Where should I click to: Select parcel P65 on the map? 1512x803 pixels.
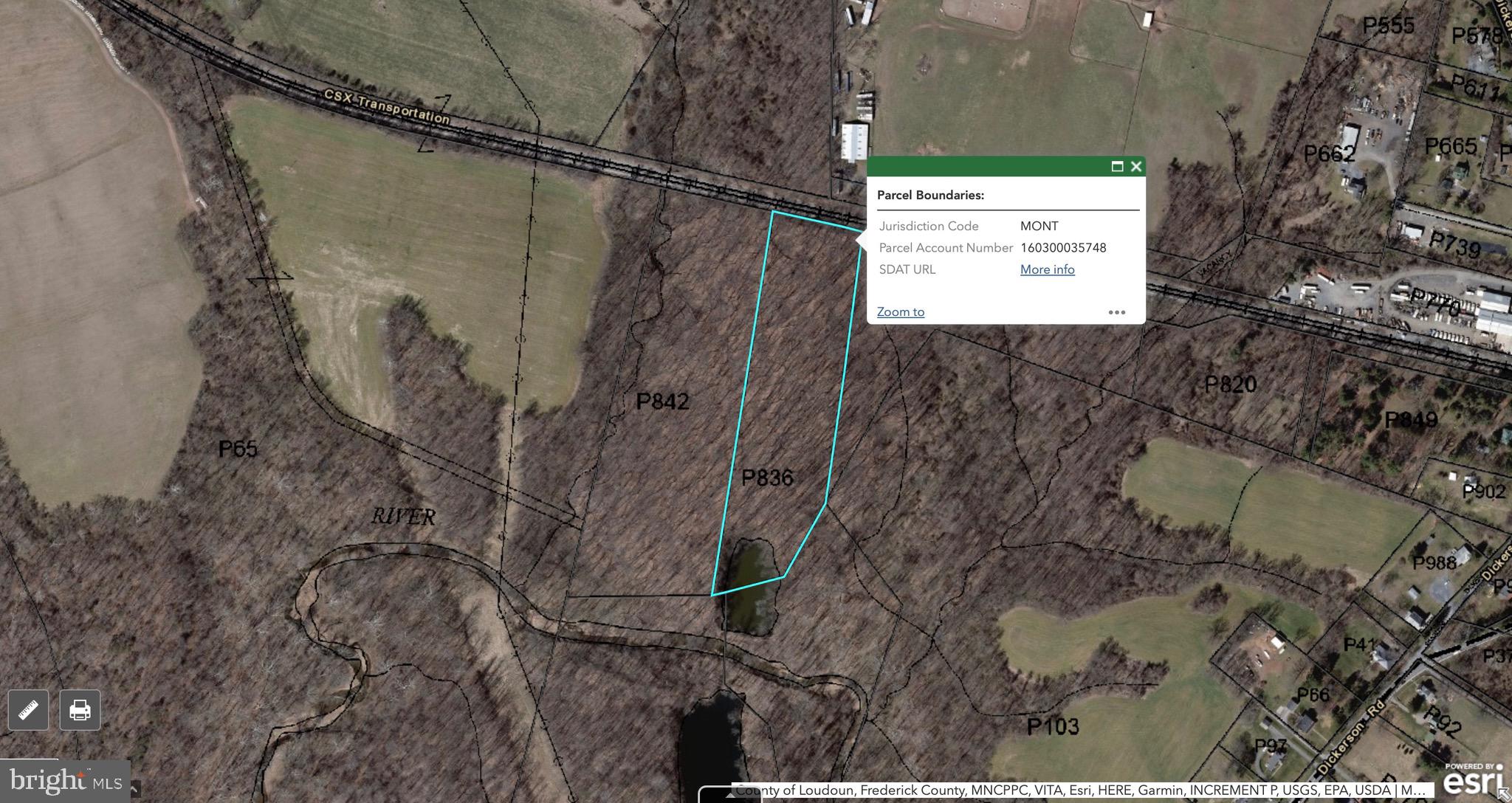point(238,449)
